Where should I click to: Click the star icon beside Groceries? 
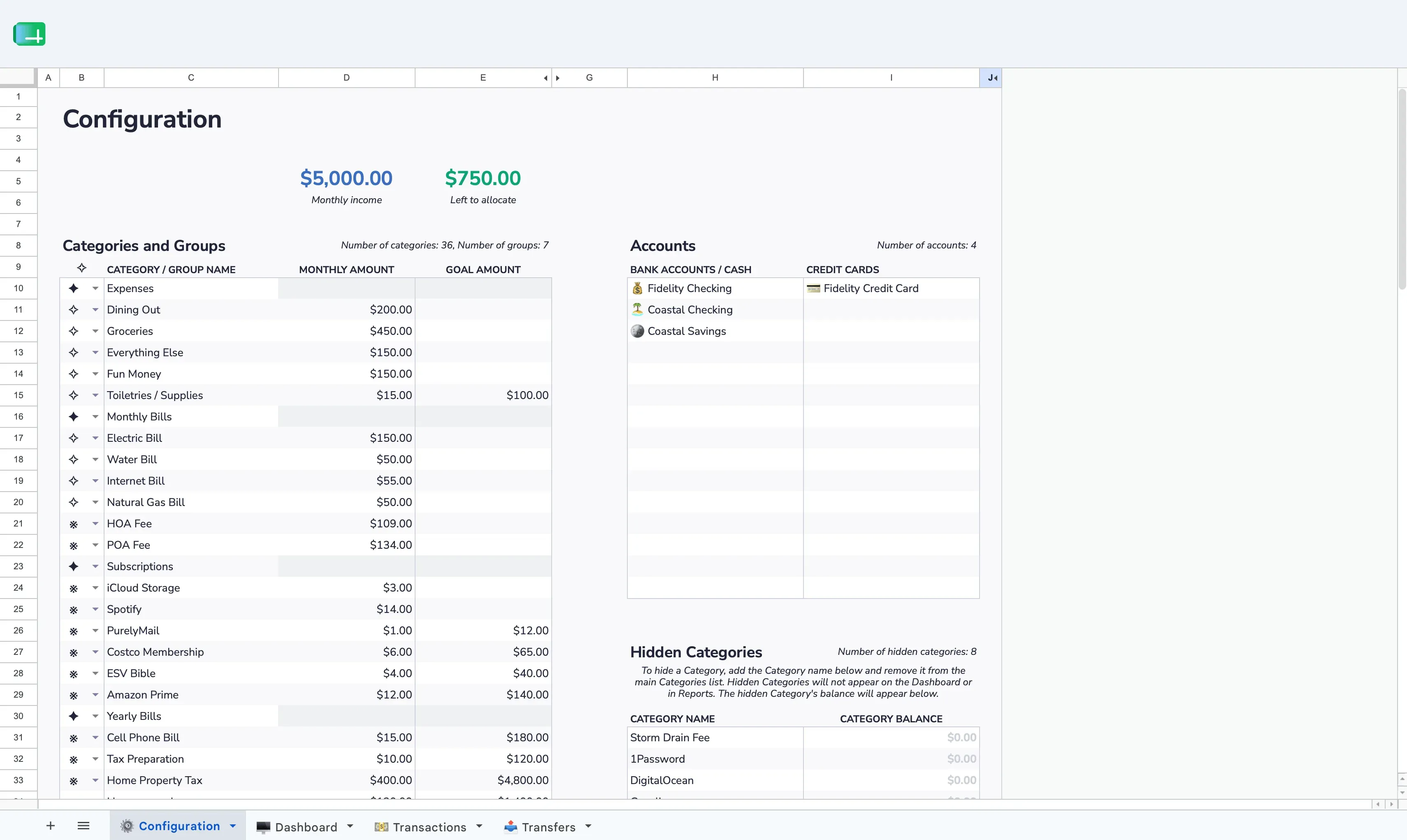(74, 331)
